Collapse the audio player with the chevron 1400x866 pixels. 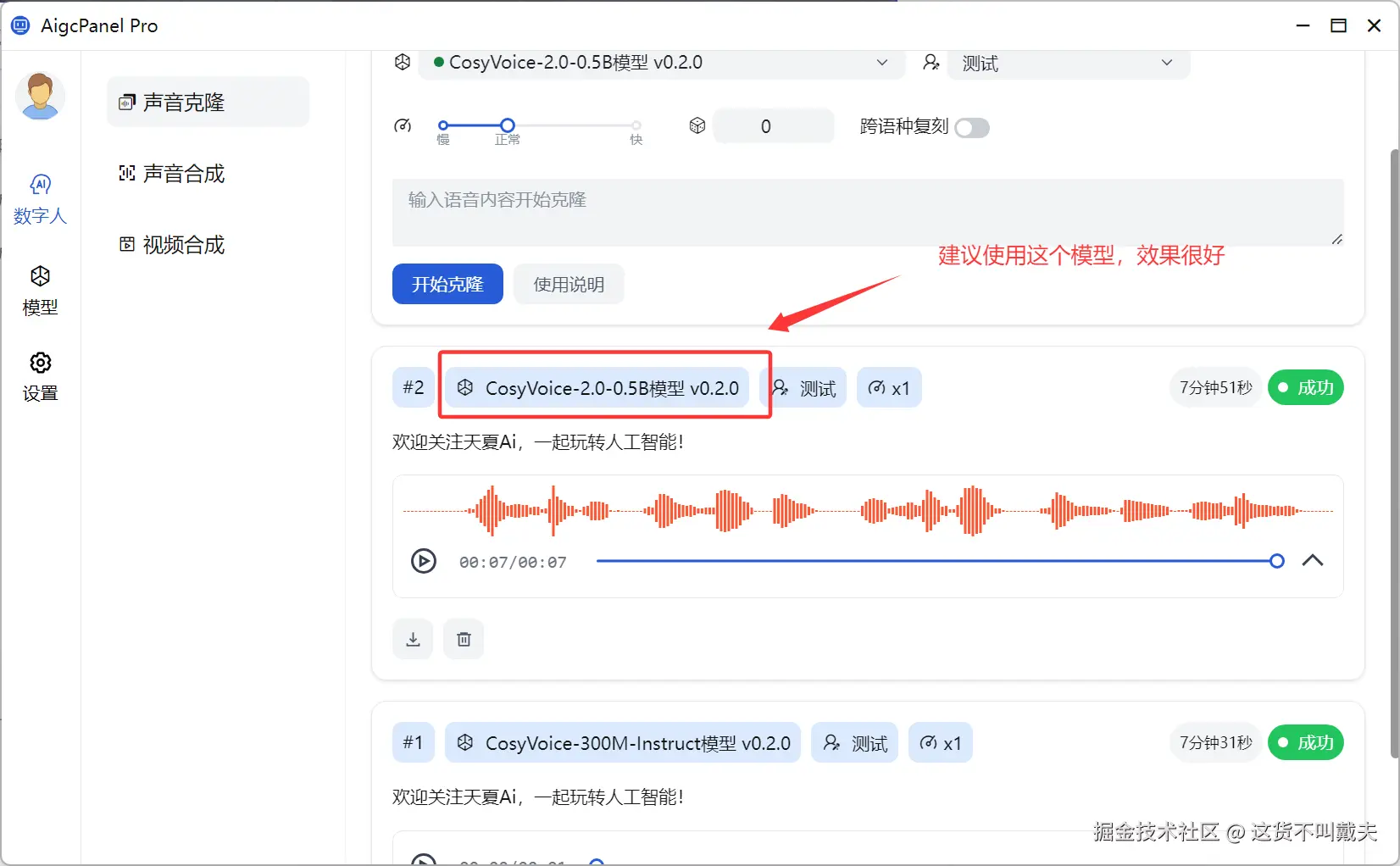point(1313,560)
